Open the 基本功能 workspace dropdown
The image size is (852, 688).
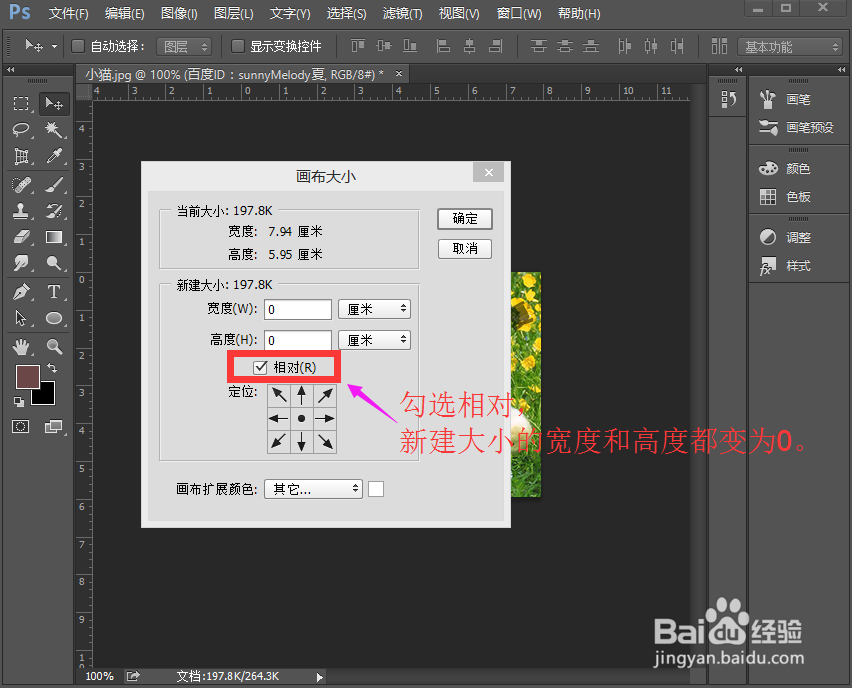pyautogui.click(x=790, y=47)
